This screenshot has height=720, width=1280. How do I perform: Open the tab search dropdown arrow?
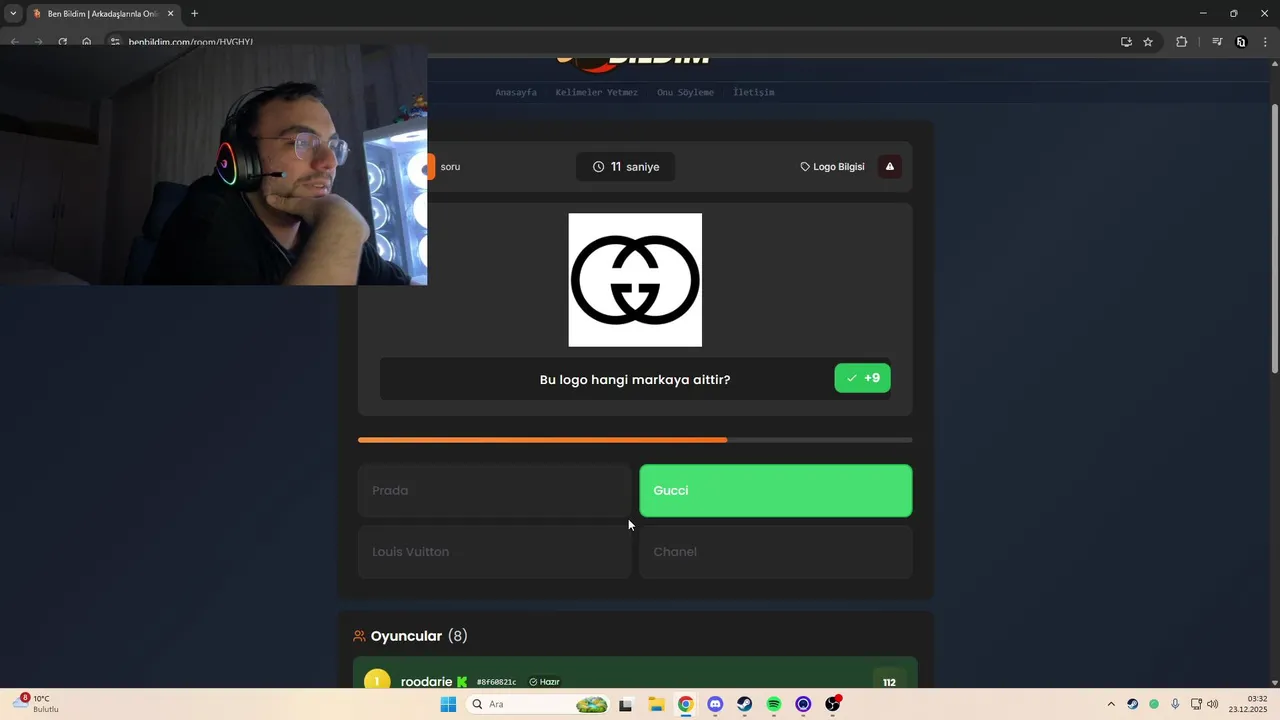tap(13, 14)
